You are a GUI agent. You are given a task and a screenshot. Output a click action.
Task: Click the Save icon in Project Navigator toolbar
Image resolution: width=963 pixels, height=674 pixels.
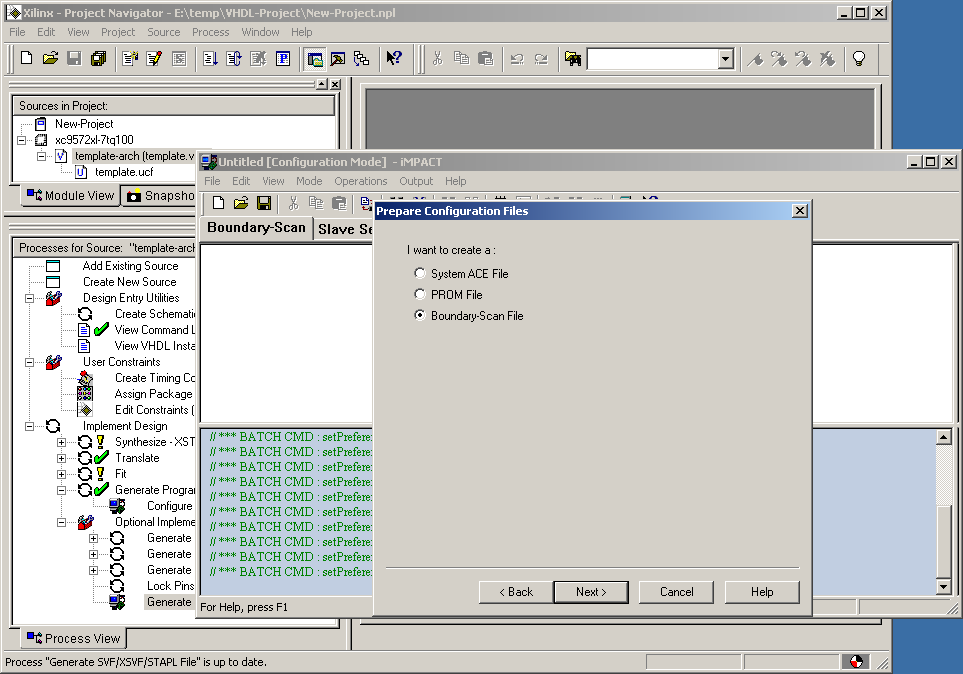coord(74,58)
